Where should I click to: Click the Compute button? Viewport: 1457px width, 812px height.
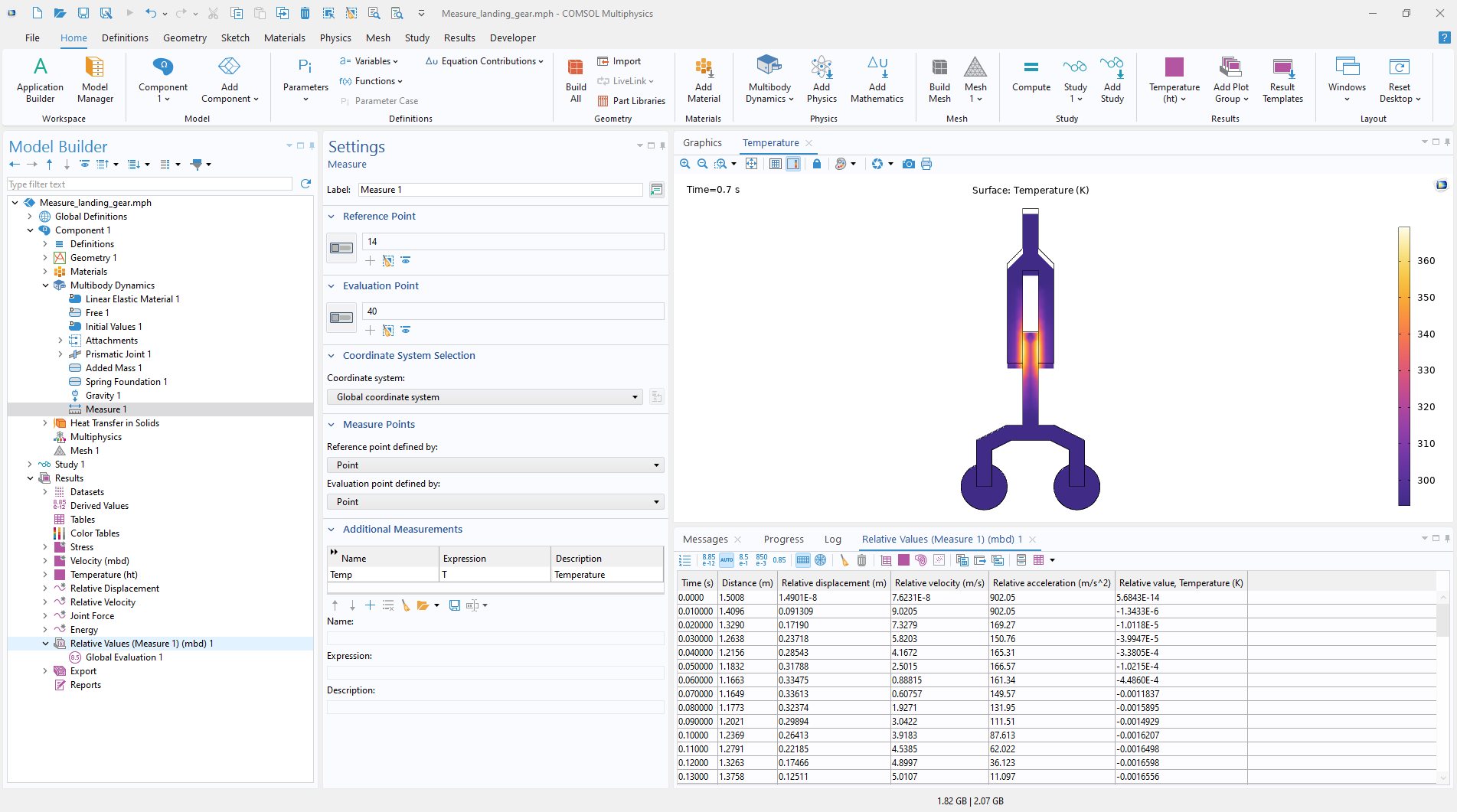(x=1031, y=76)
